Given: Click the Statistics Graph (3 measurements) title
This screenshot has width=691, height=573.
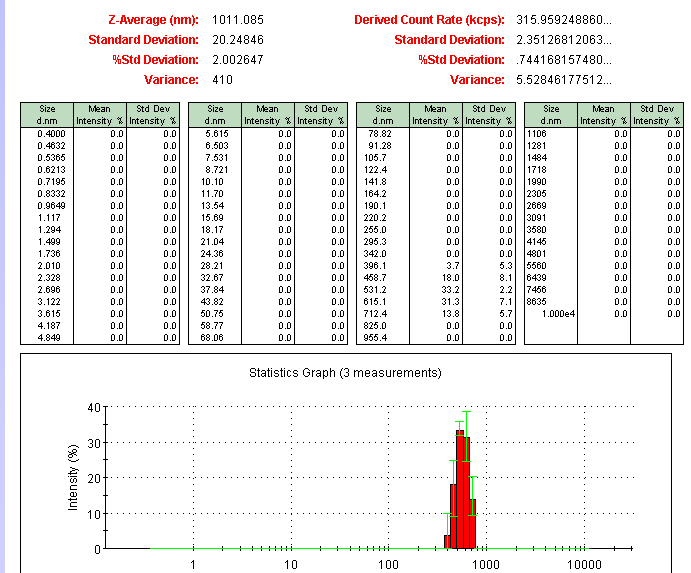Looking at the screenshot, I should click(345, 373).
